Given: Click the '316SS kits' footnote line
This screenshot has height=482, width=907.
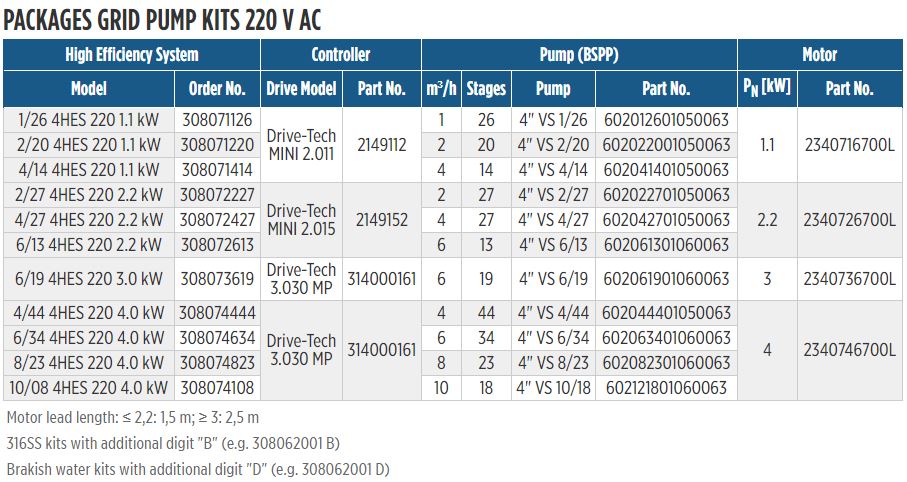Looking at the screenshot, I should [173, 443].
